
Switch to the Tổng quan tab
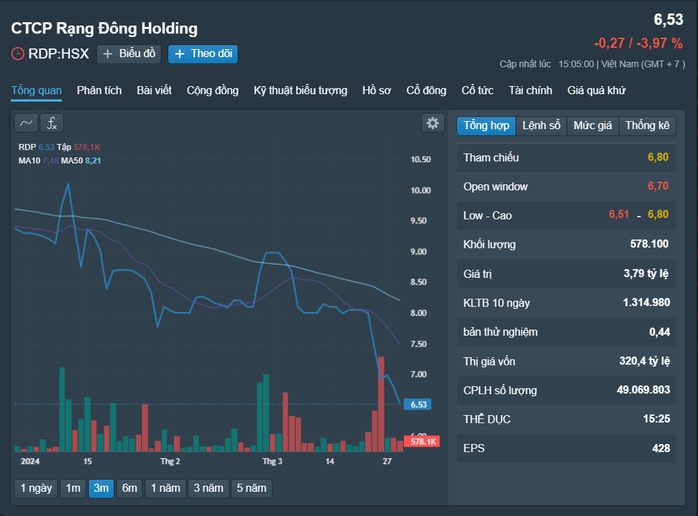point(37,91)
